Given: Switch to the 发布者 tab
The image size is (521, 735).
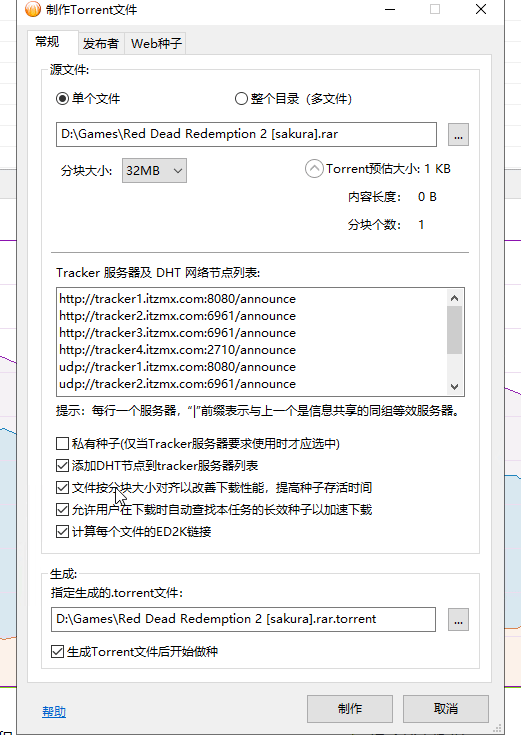Looking at the screenshot, I should 101,44.
